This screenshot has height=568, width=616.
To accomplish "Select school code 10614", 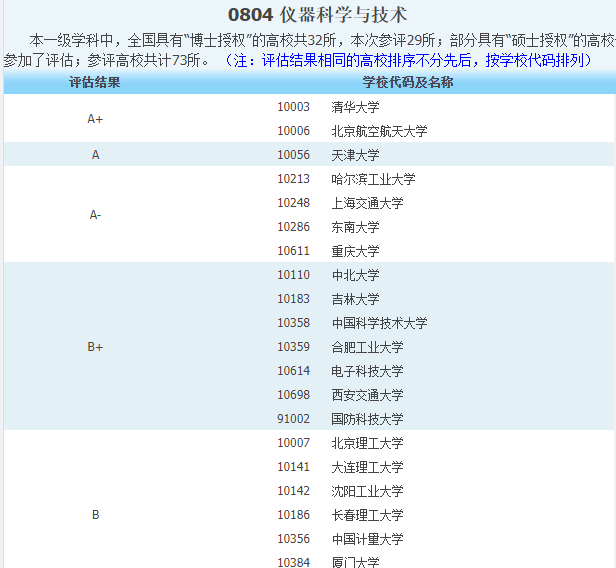I will pyautogui.click(x=293, y=370).
